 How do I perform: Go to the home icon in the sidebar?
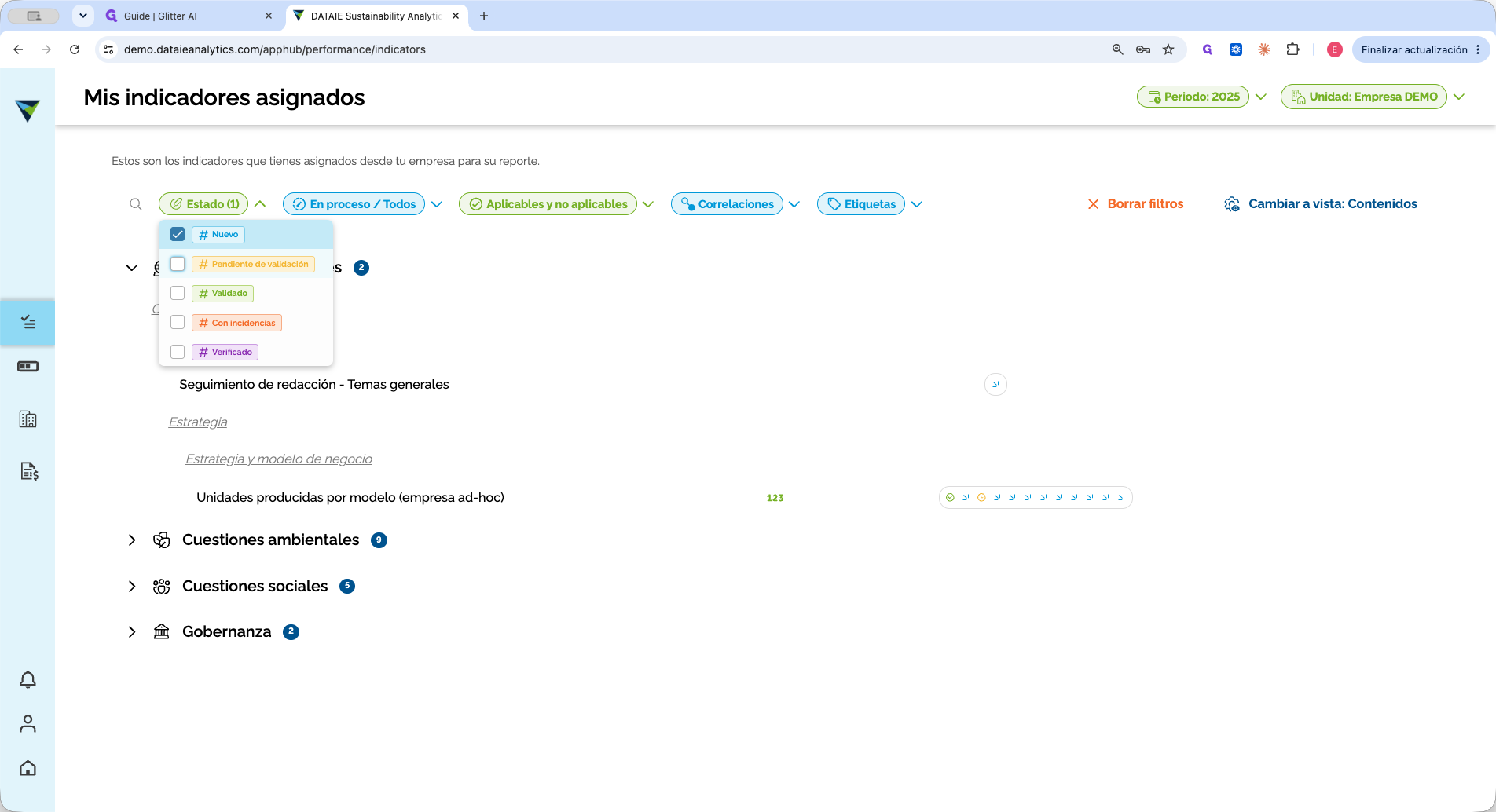pyautogui.click(x=27, y=768)
